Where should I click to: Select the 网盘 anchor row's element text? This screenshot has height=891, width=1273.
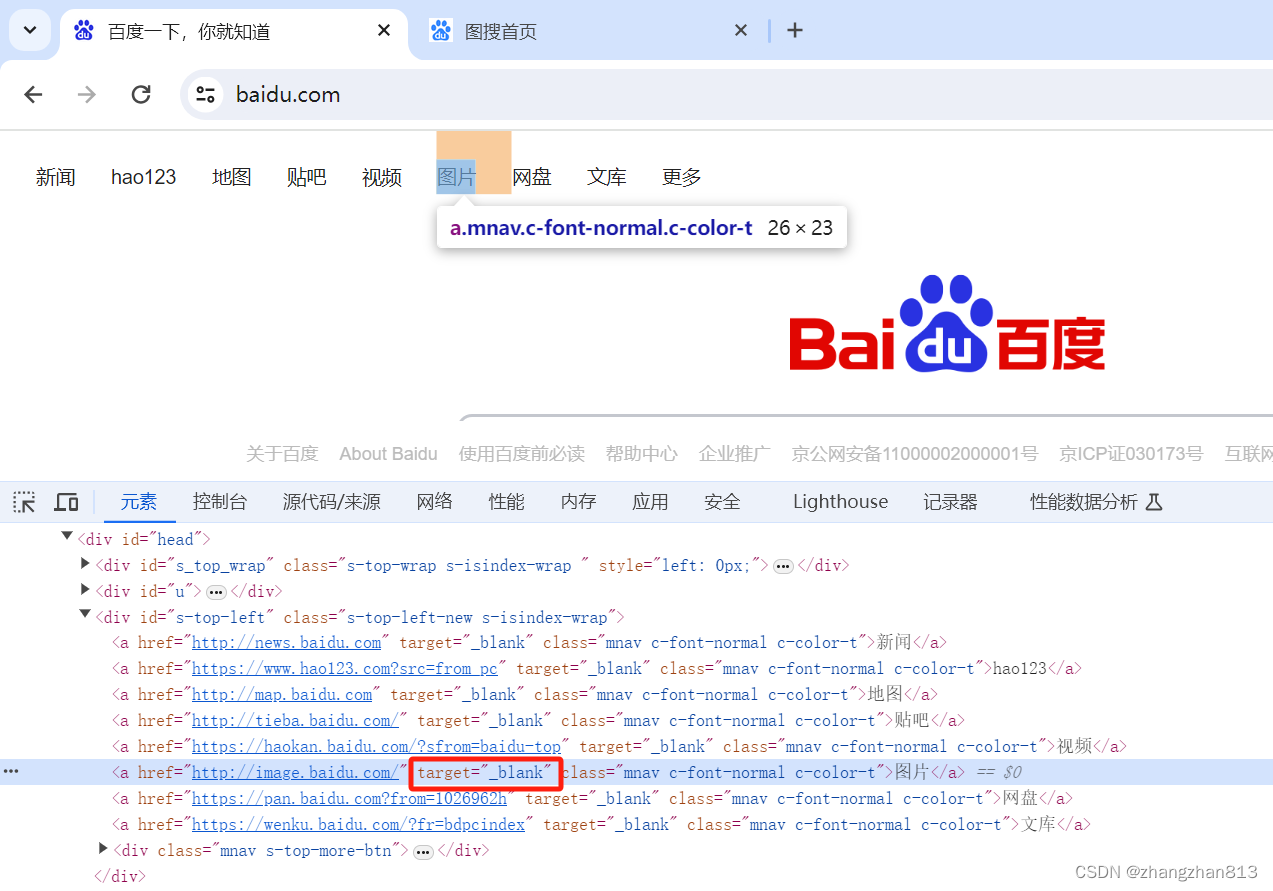pos(1020,799)
